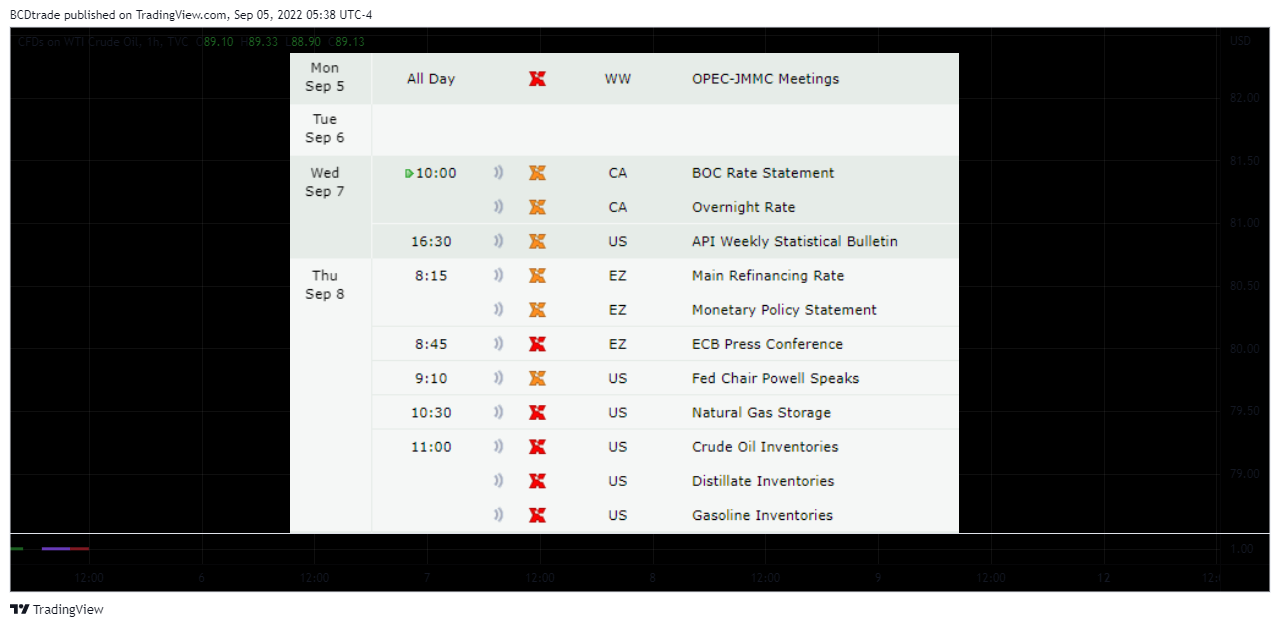Click the red impact icon for OPEC-JMMC Meetings
The height and width of the screenshot is (627, 1280).
[537, 79]
